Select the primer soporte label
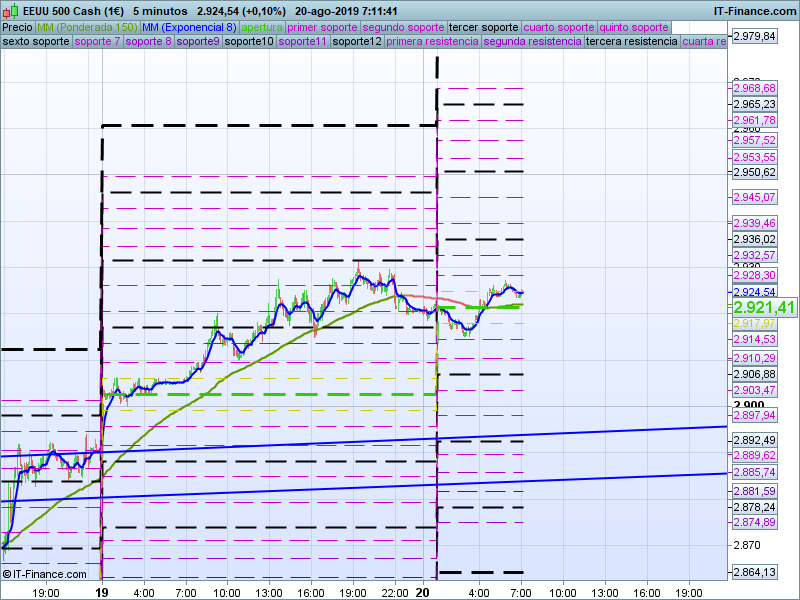Image resolution: width=800 pixels, height=600 pixels. [322, 27]
